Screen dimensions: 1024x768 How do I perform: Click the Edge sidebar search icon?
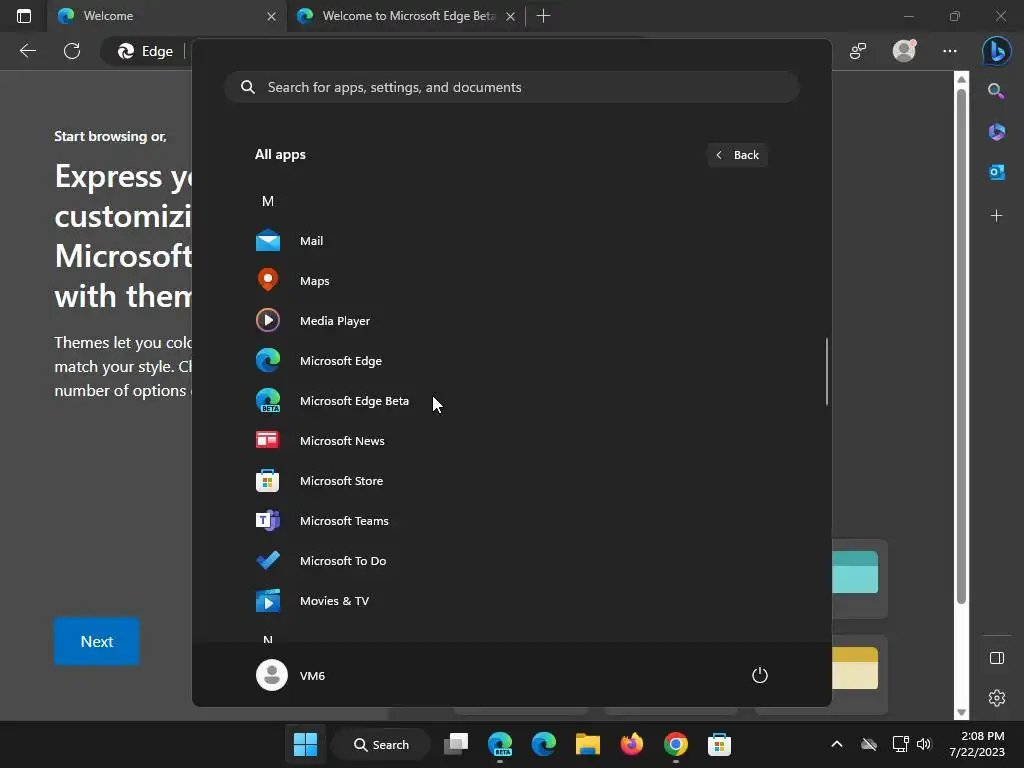pos(996,91)
